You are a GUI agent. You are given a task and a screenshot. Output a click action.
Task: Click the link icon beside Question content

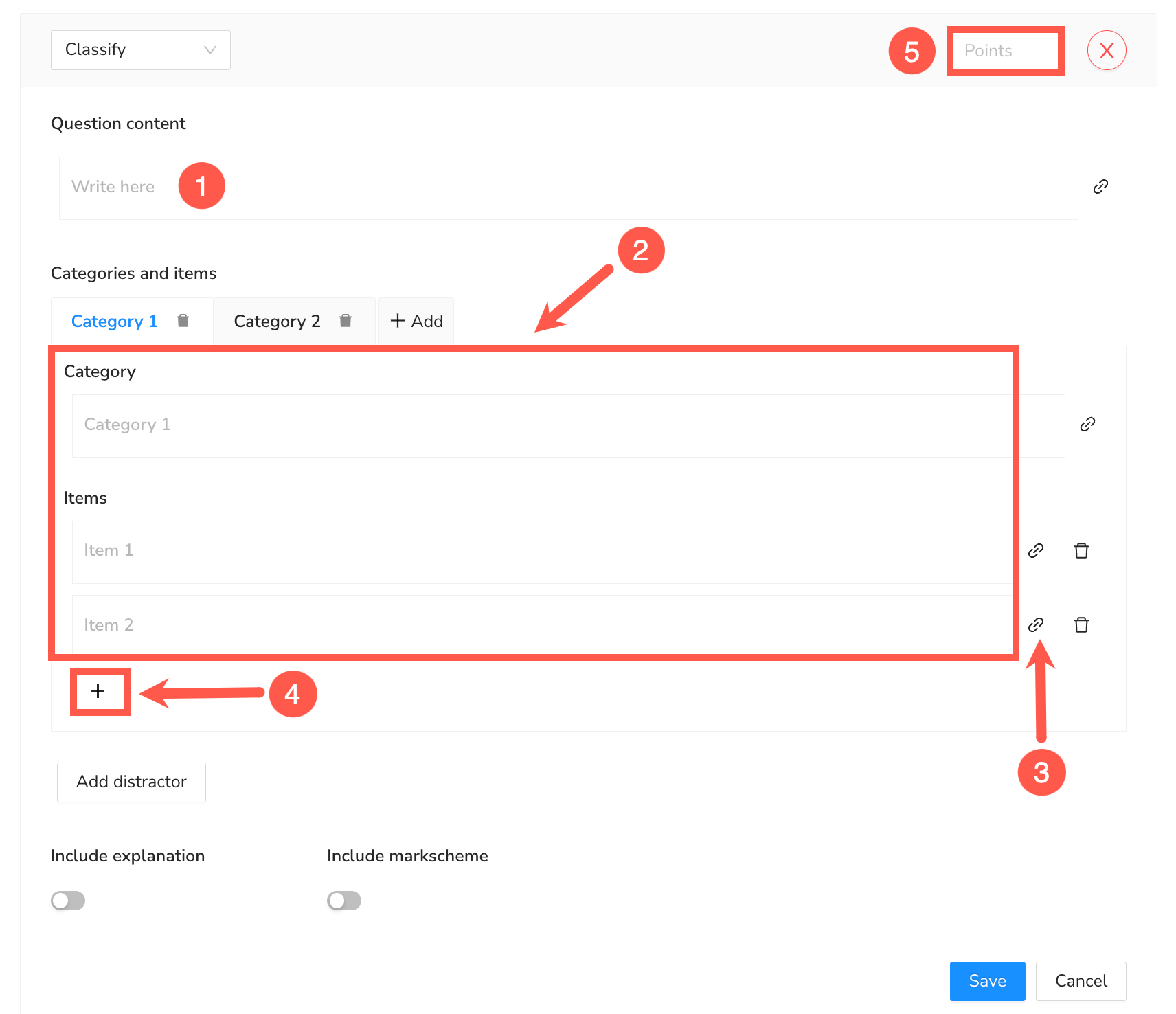(1100, 187)
